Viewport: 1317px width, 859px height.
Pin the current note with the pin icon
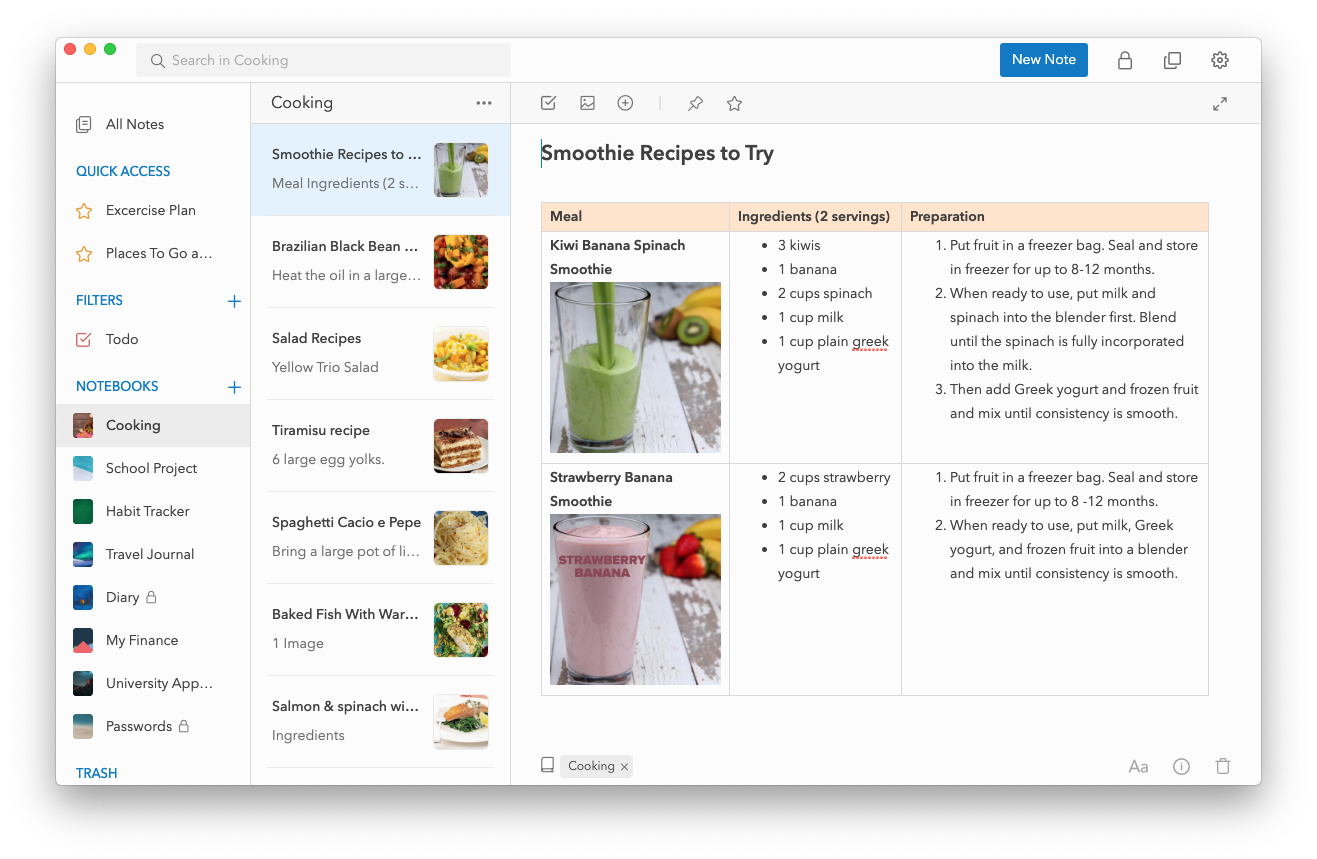point(695,103)
